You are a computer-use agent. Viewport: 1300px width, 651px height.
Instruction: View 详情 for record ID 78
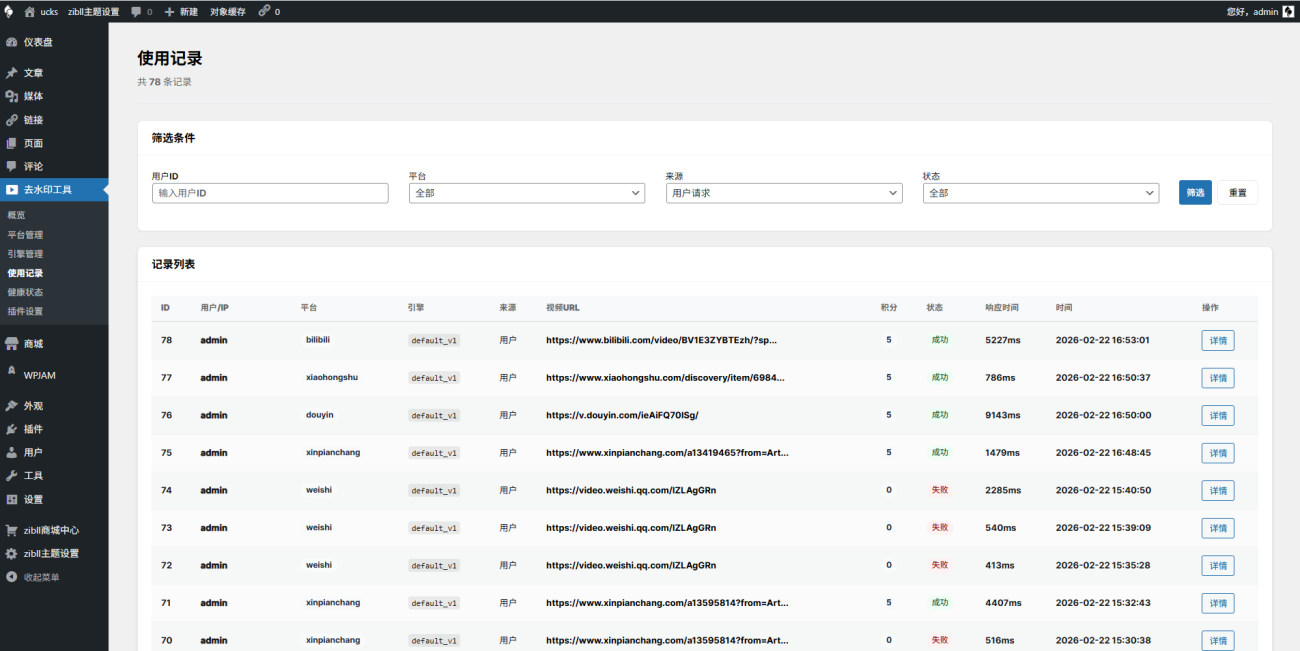pos(1217,341)
